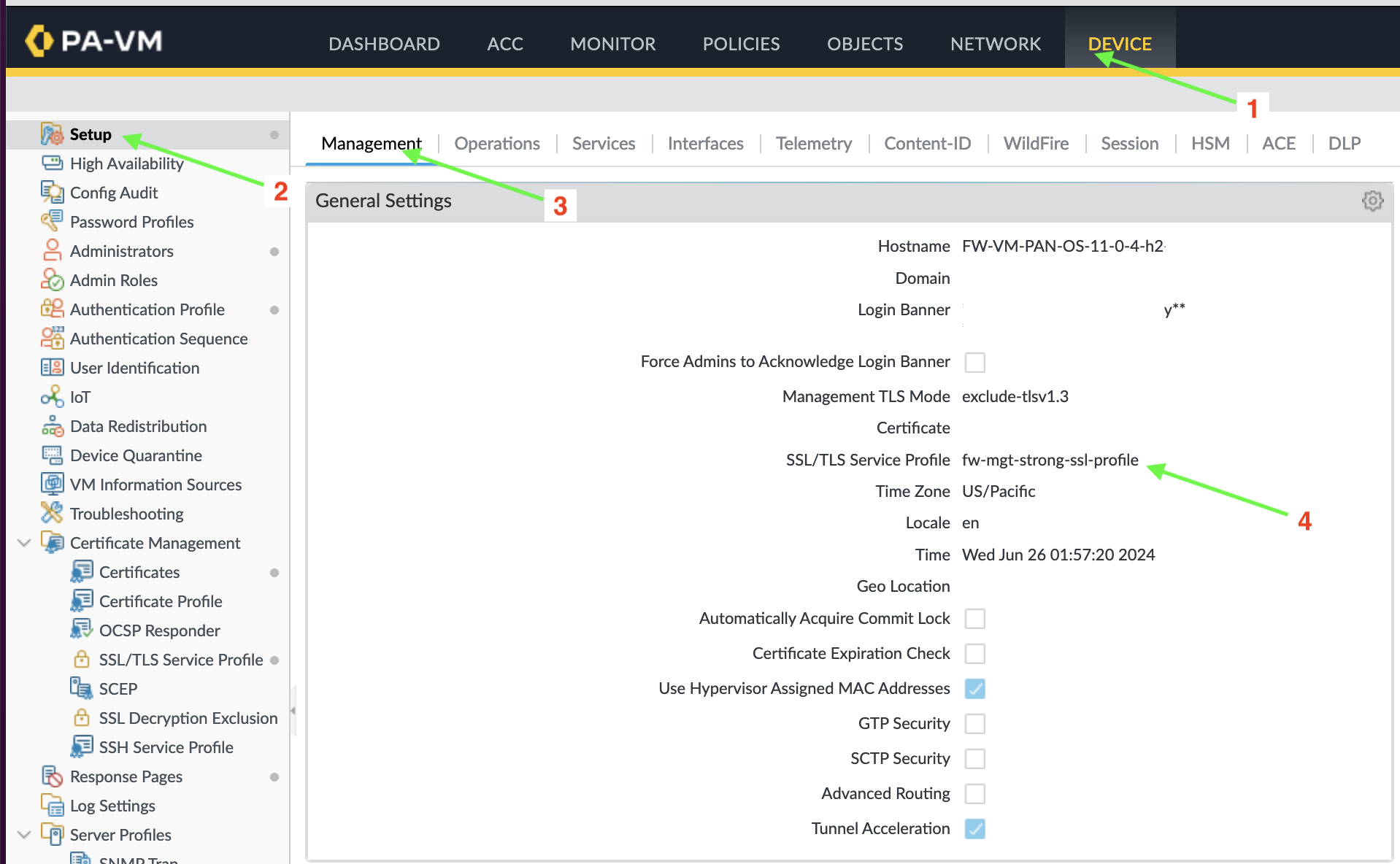
Task: Disable Tunnel Acceleration
Action: (974, 828)
